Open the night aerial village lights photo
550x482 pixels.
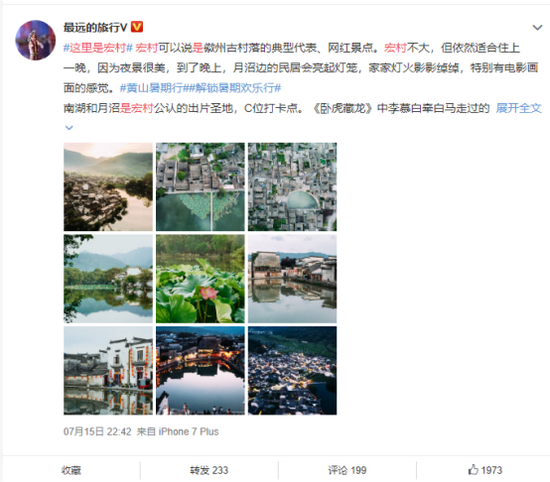(x=292, y=370)
